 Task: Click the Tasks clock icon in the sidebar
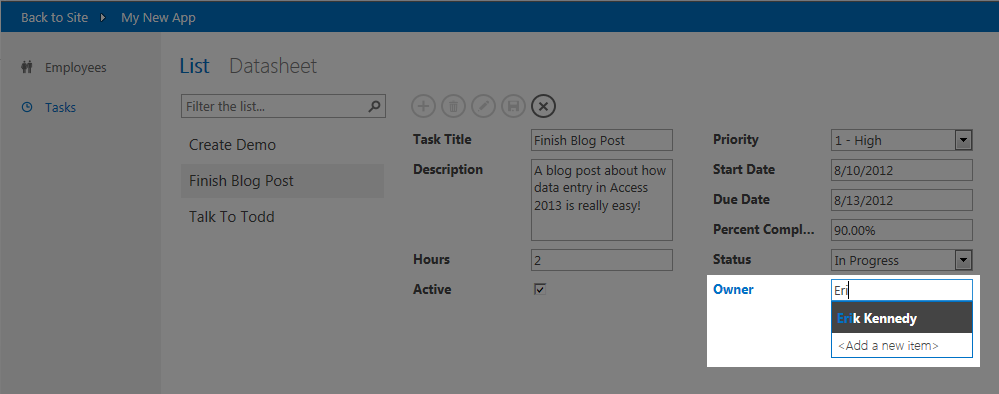[27, 107]
